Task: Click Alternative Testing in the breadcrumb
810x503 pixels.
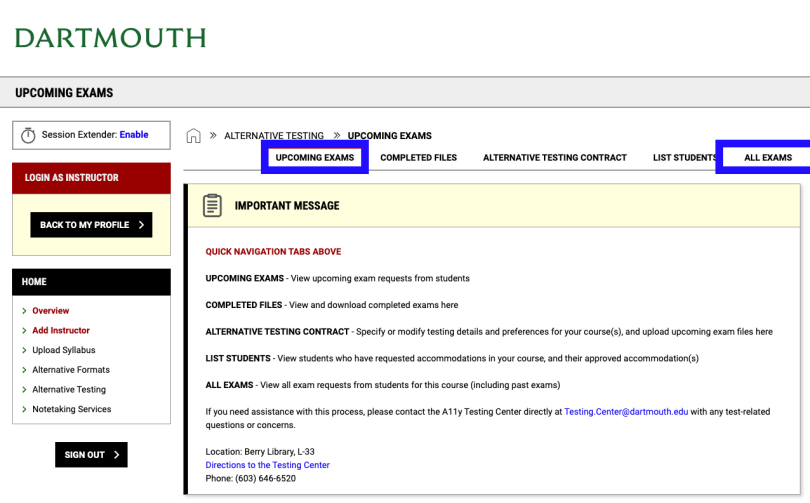Action: [x=274, y=136]
